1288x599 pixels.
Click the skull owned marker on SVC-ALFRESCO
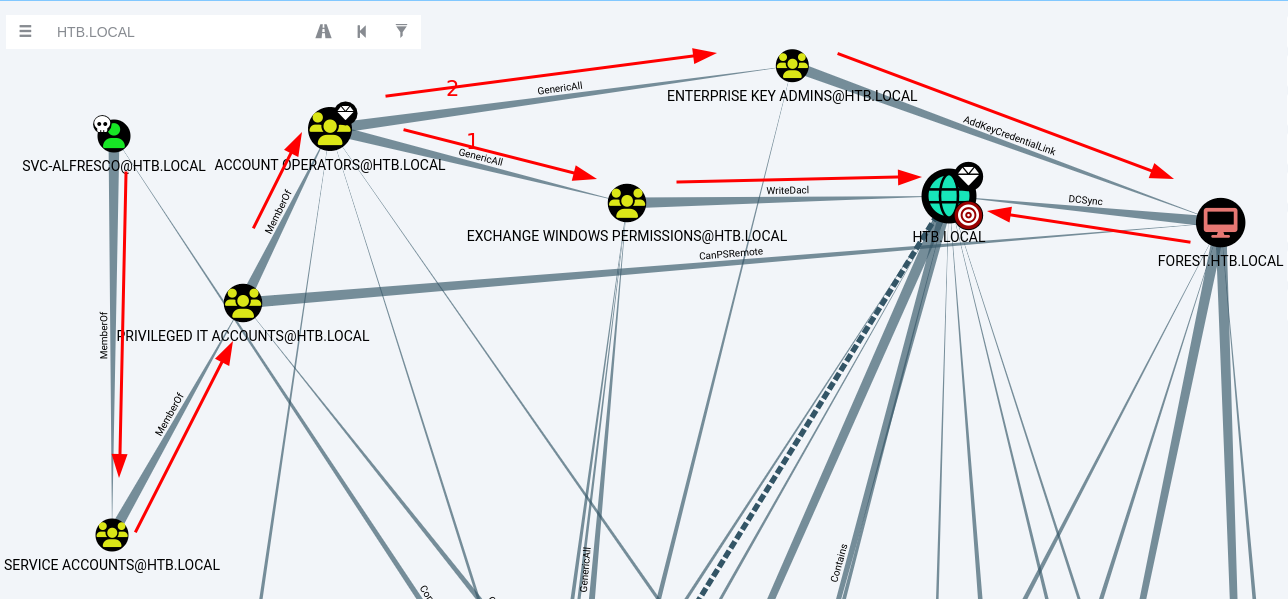coord(101,124)
